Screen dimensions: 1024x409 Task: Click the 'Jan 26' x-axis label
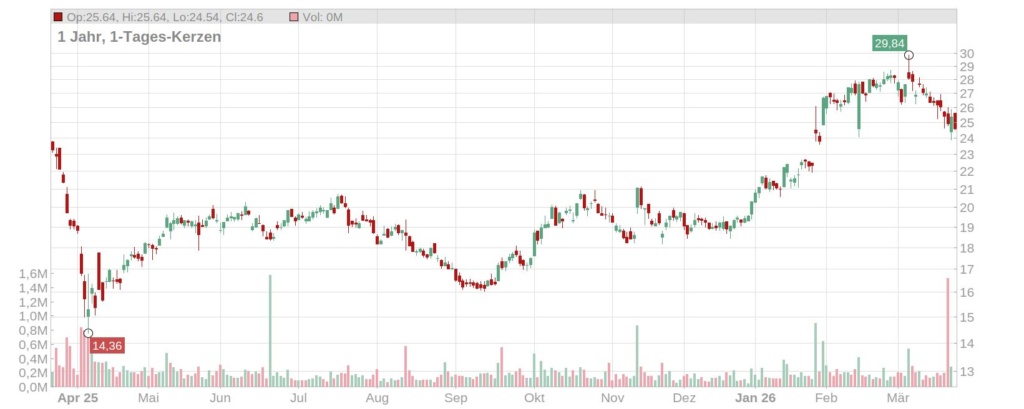point(756,398)
